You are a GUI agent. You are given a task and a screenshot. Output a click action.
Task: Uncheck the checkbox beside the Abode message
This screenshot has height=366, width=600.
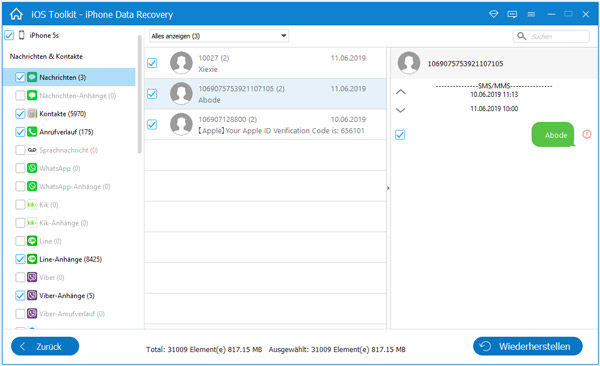coord(400,135)
